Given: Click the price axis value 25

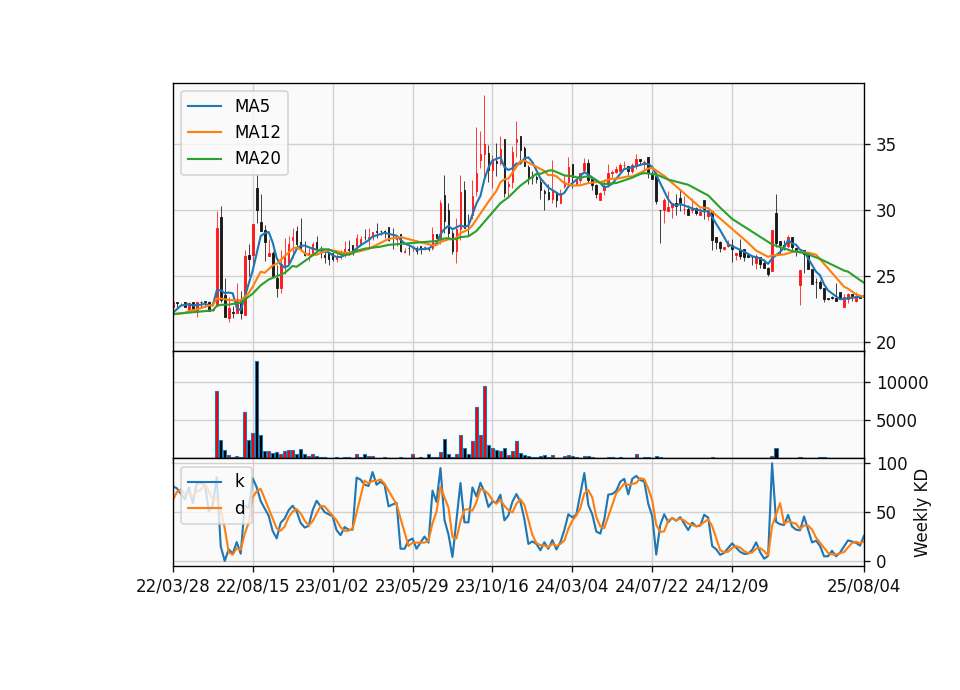Looking at the screenshot, I should [x=886, y=277].
